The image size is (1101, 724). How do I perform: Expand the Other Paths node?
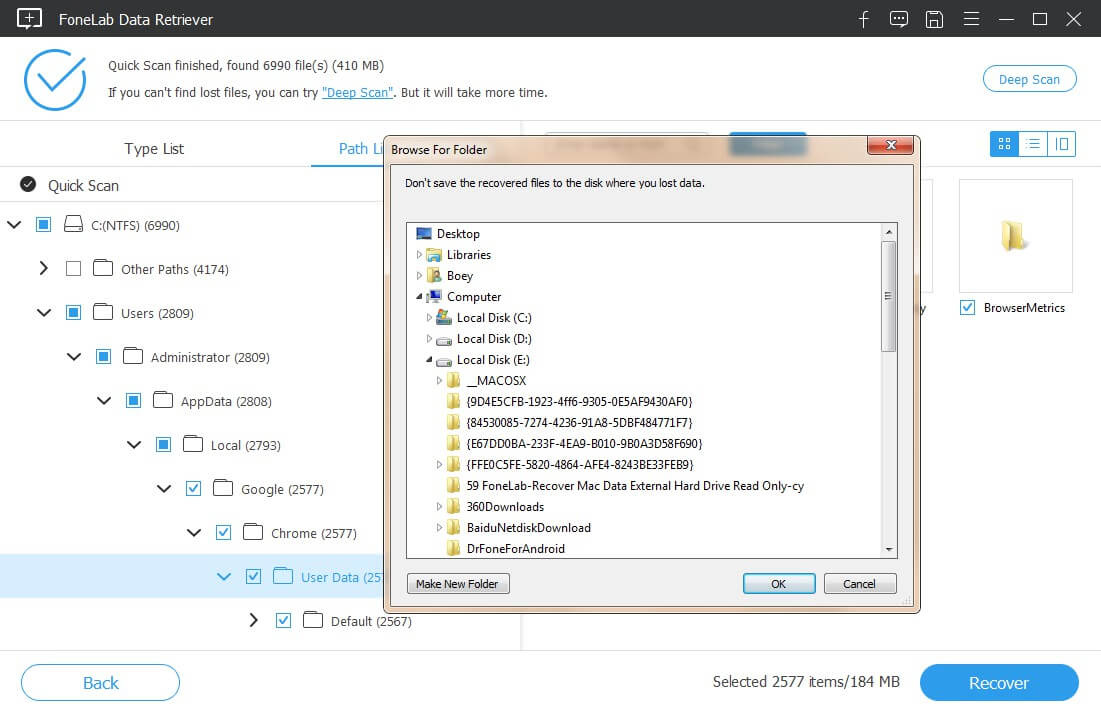44,268
